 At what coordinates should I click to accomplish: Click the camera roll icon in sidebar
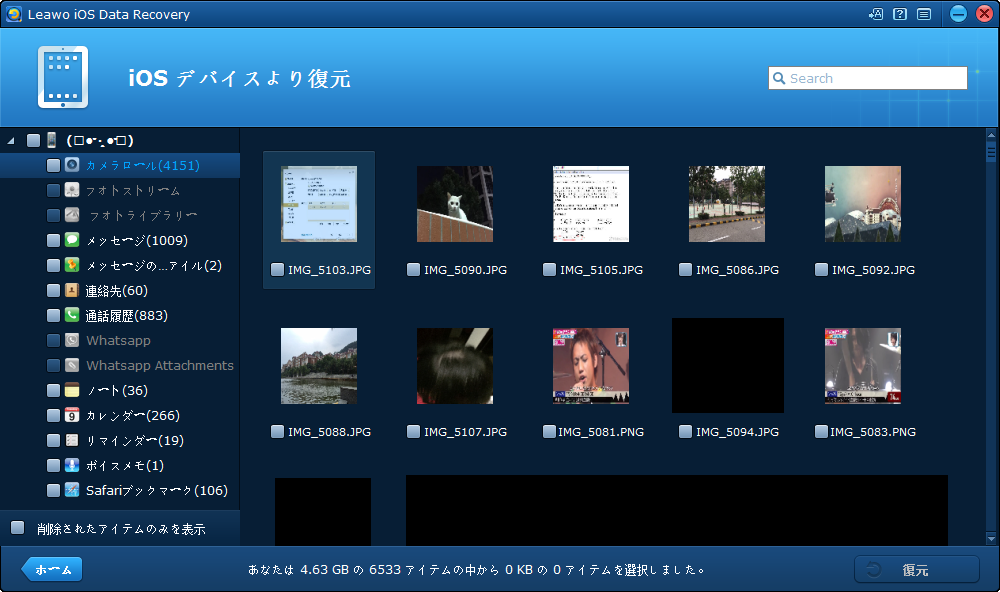click(72, 165)
